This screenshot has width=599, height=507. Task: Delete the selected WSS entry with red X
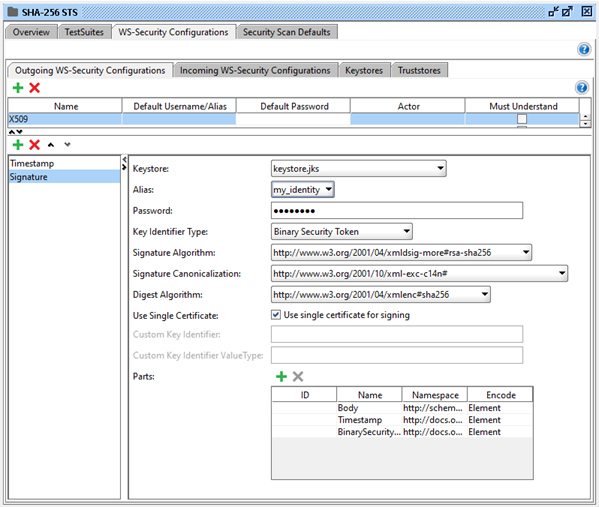click(x=34, y=145)
